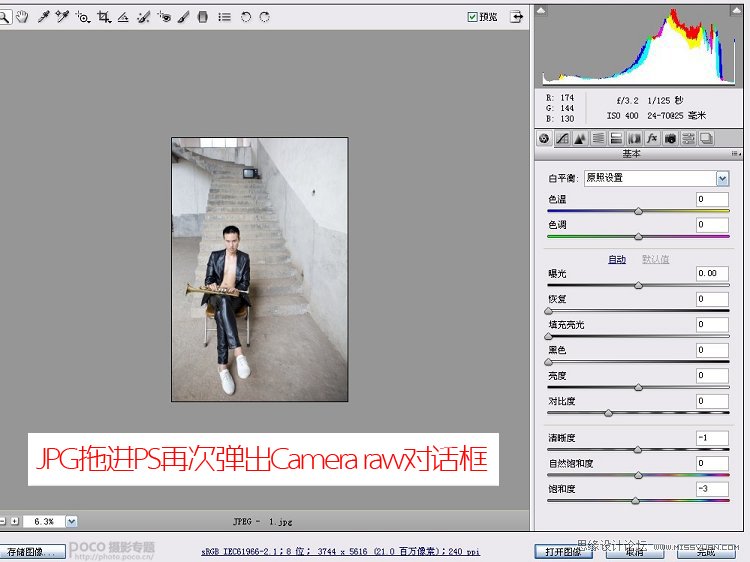Open the 白平衡 white balance dropdown
Screen dimensions: 750x562
point(722,179)
